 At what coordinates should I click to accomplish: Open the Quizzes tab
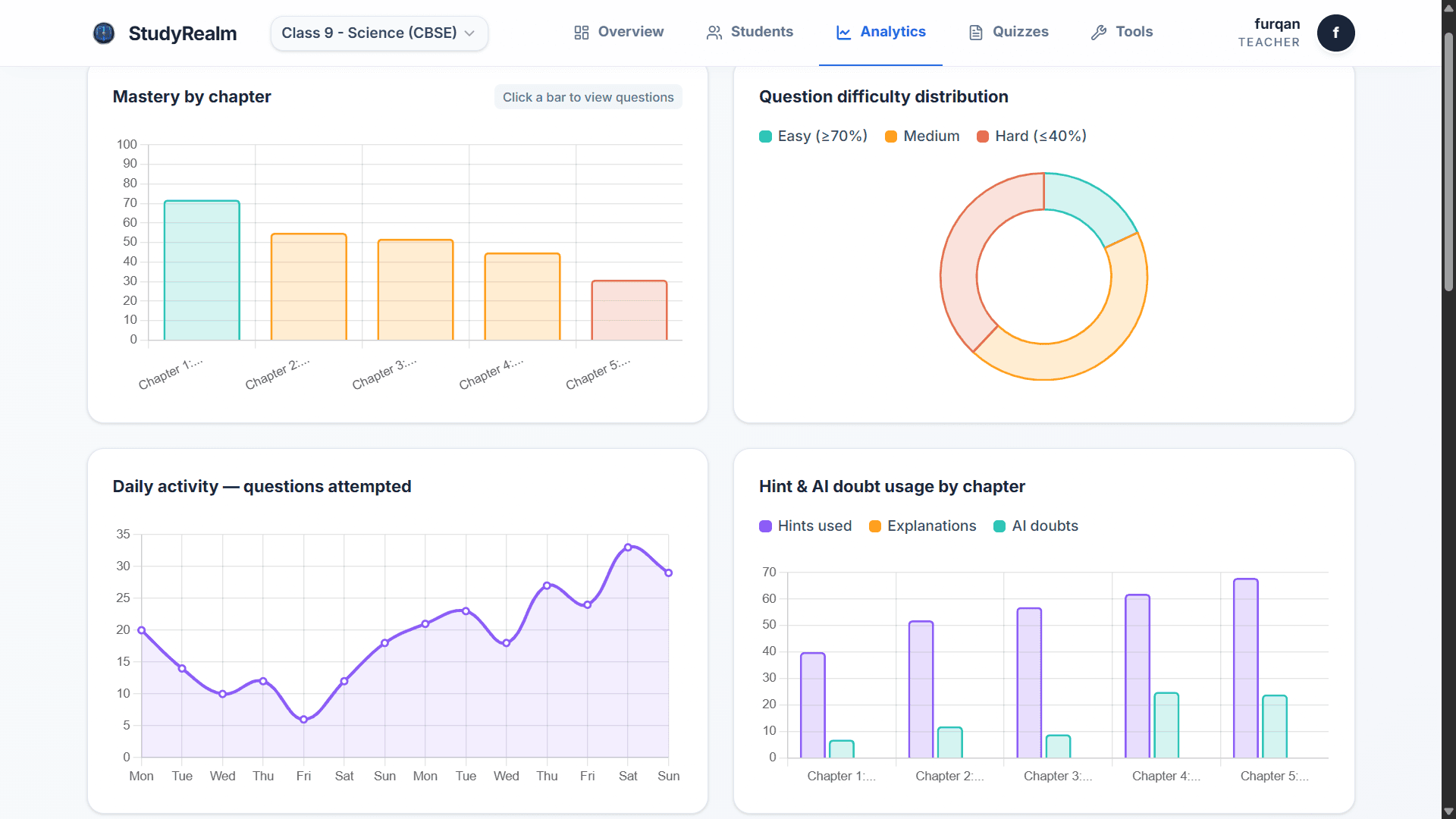click(1009, 32)
